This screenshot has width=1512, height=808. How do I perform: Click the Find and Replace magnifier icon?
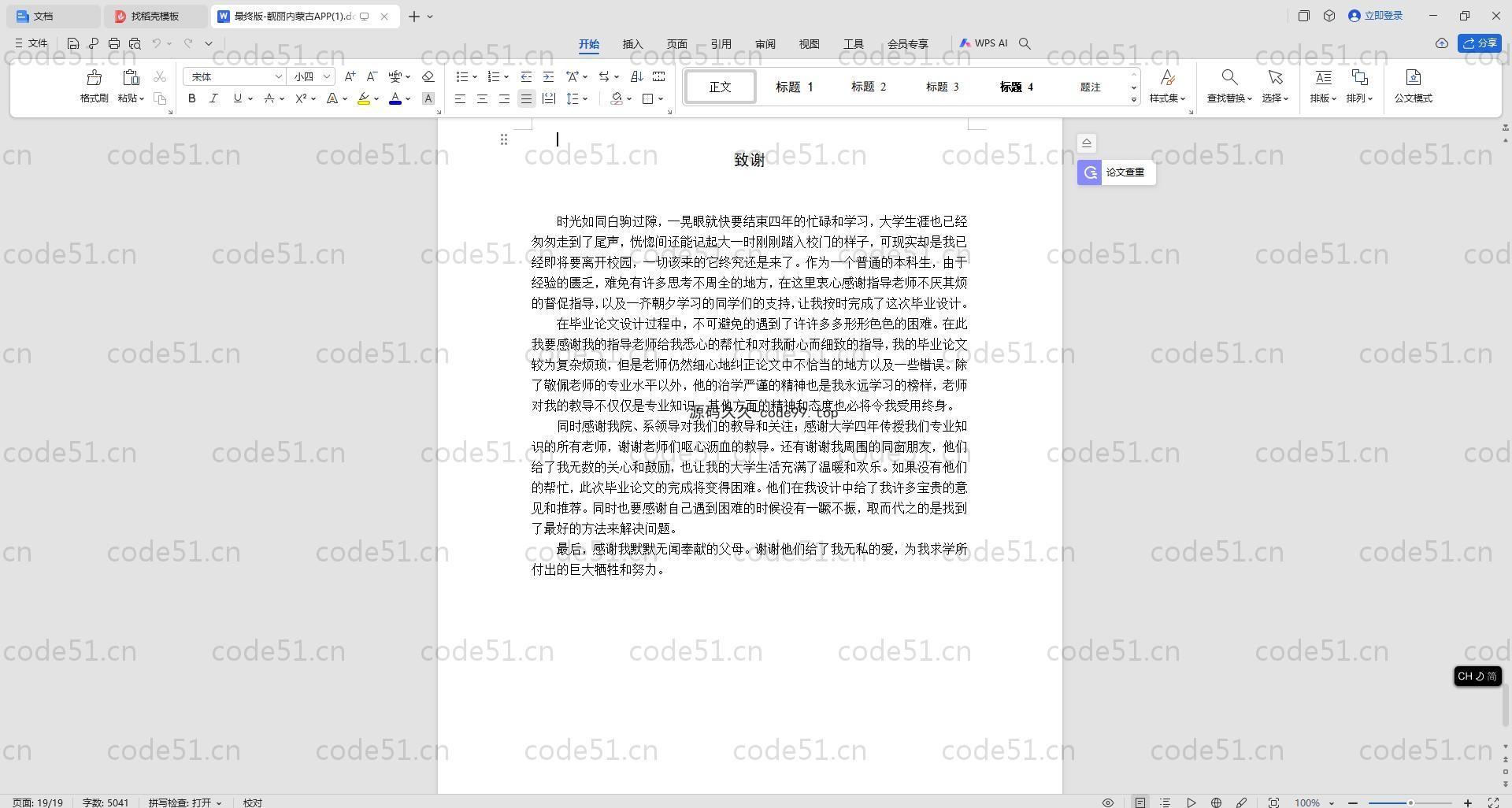[1228, 77]
